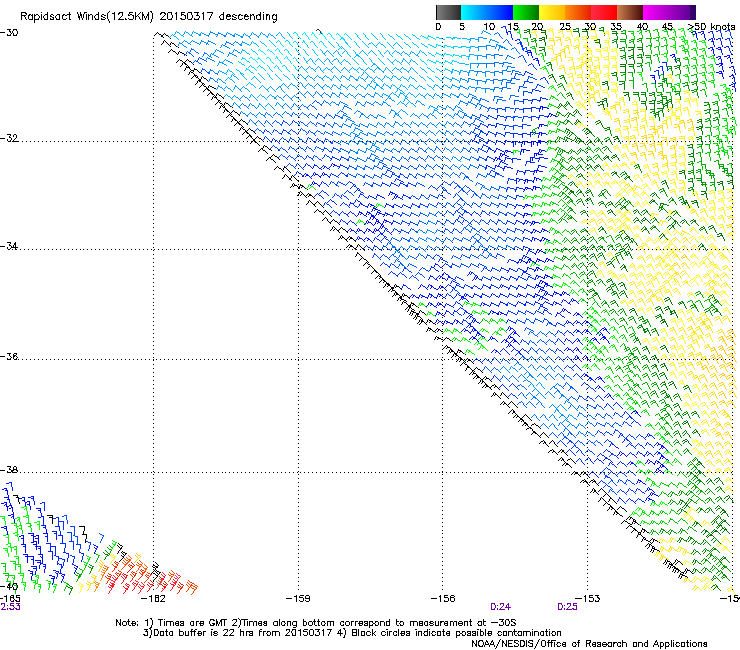Click the -36 latitude axis label

tap(9, 356)
